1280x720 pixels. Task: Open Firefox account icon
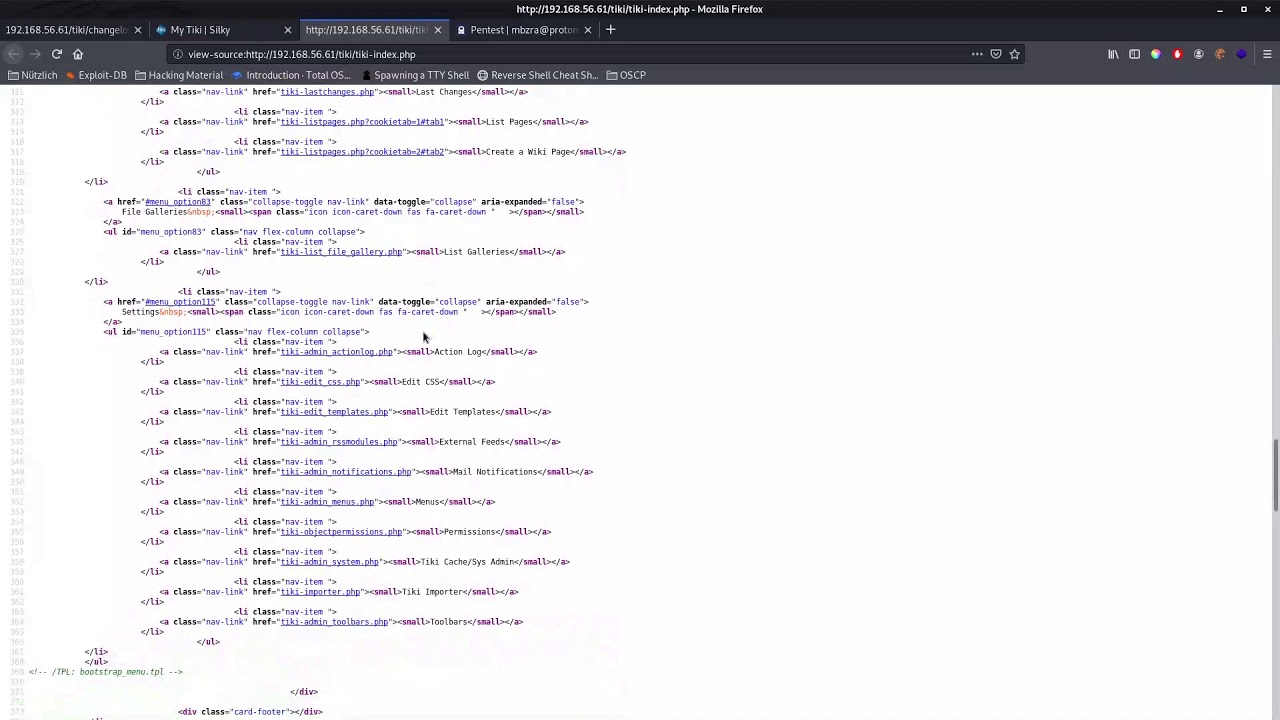(x=1198, y=54)
